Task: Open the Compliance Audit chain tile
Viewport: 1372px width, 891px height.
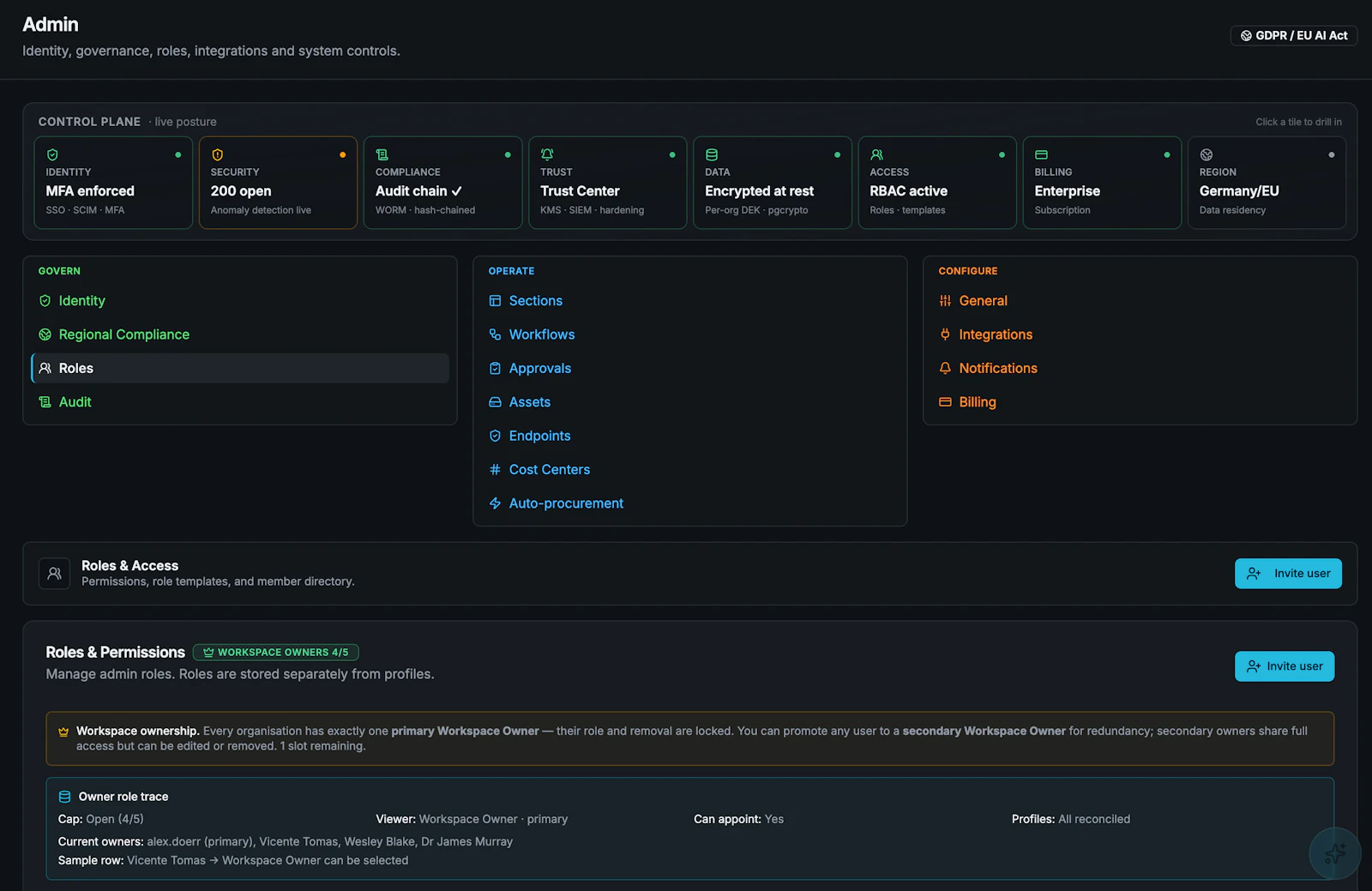Action: [x=442, y=183]
